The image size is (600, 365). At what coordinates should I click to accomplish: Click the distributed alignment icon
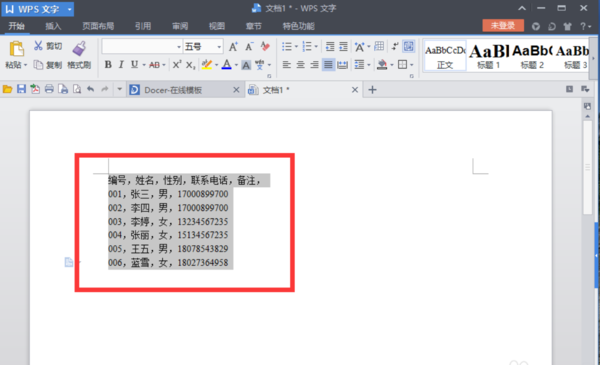(x=342, y=65)
